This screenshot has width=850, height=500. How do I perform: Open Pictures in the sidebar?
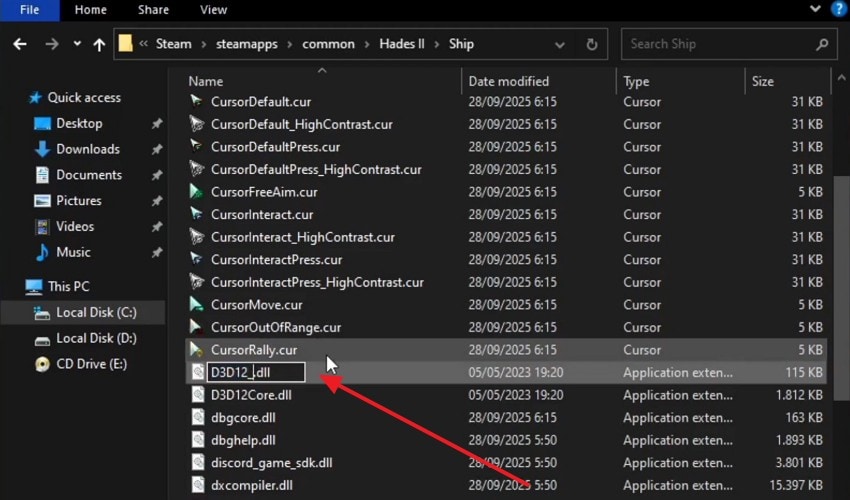point(79,201)
